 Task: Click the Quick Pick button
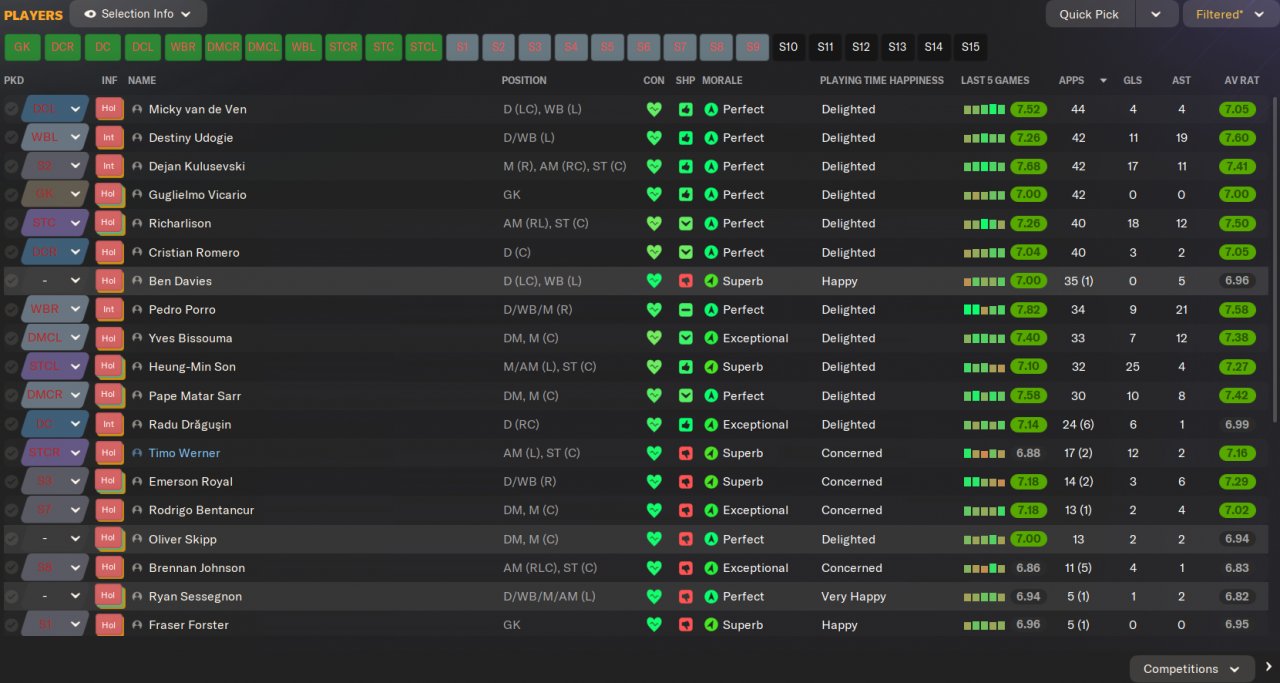1090,14
